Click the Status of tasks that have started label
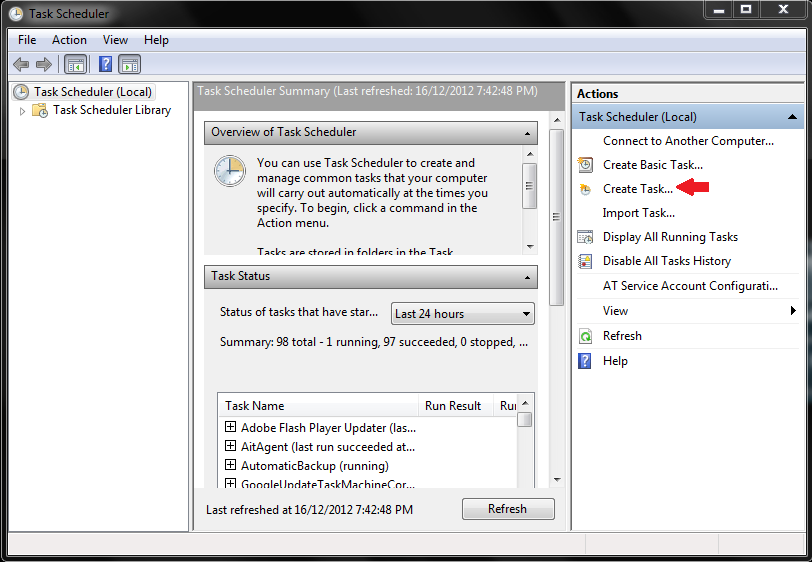 coord(299,312)
